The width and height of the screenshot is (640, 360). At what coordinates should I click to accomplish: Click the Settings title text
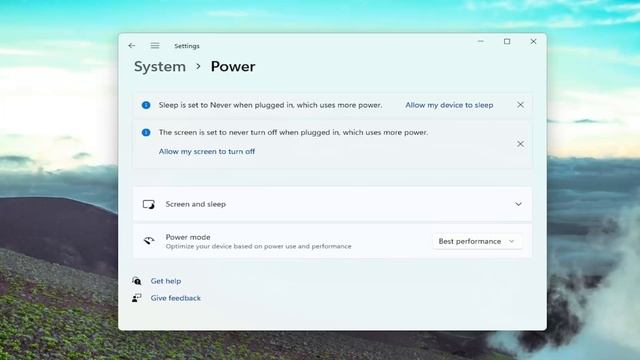(x=187, y=46)
